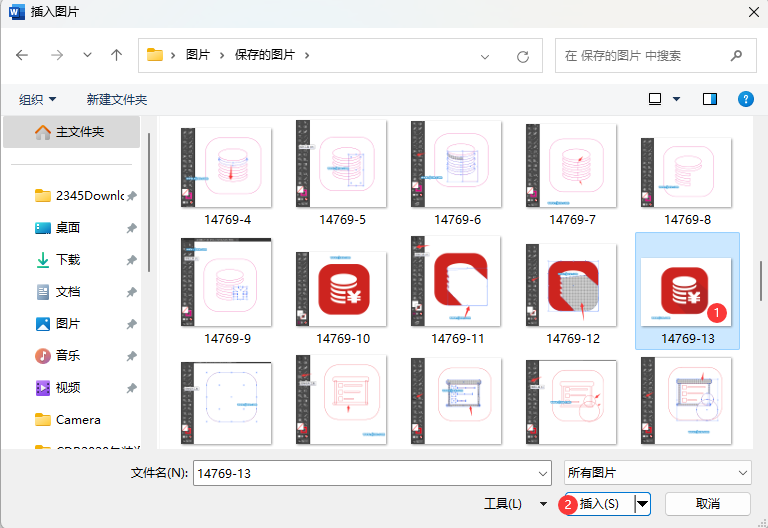Open the 所有图片 file type dropdown
768x528 pixels.
pyautogui.click(x=657, y=473)
